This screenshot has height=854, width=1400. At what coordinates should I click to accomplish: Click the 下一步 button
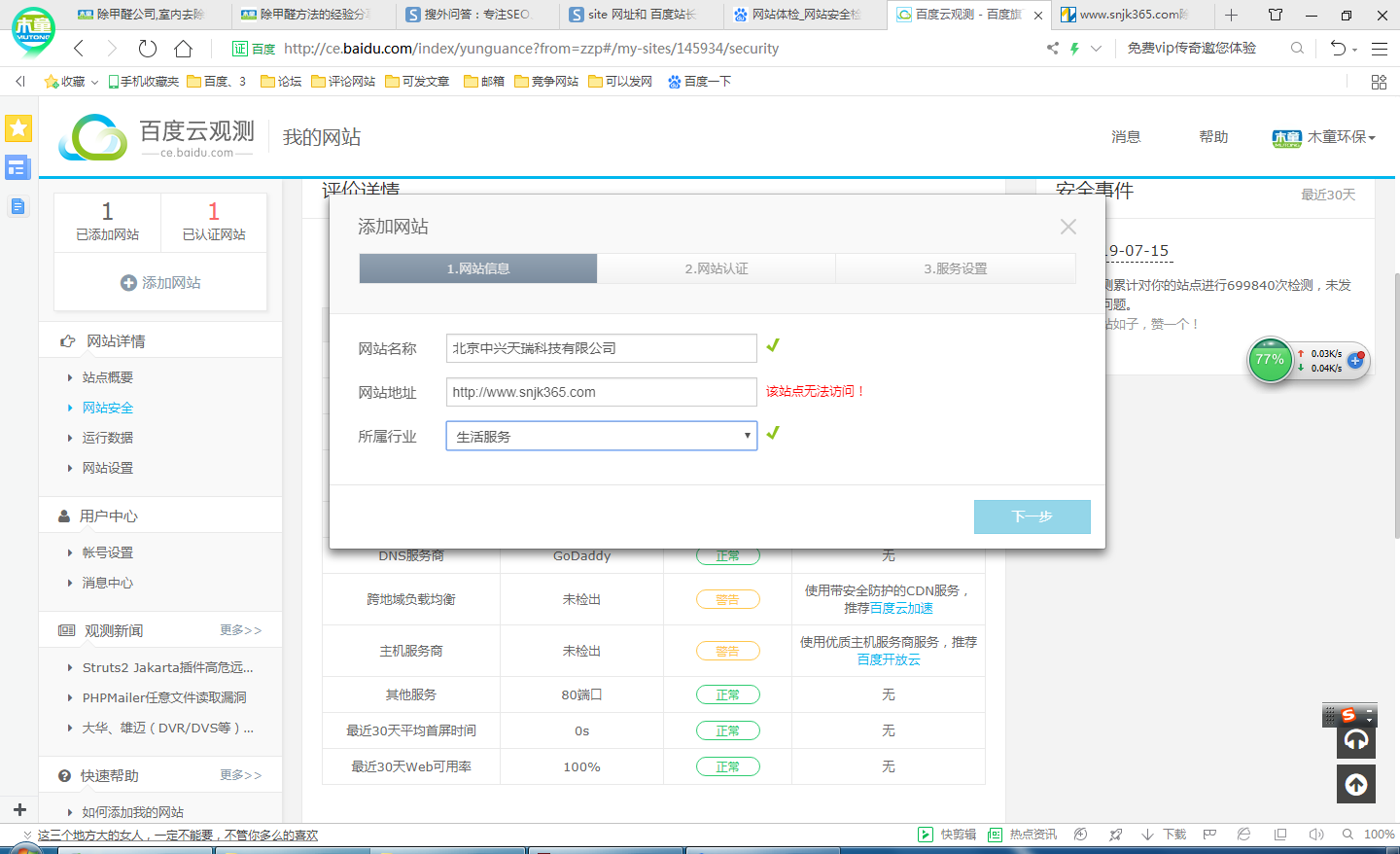coord(1032,516)
